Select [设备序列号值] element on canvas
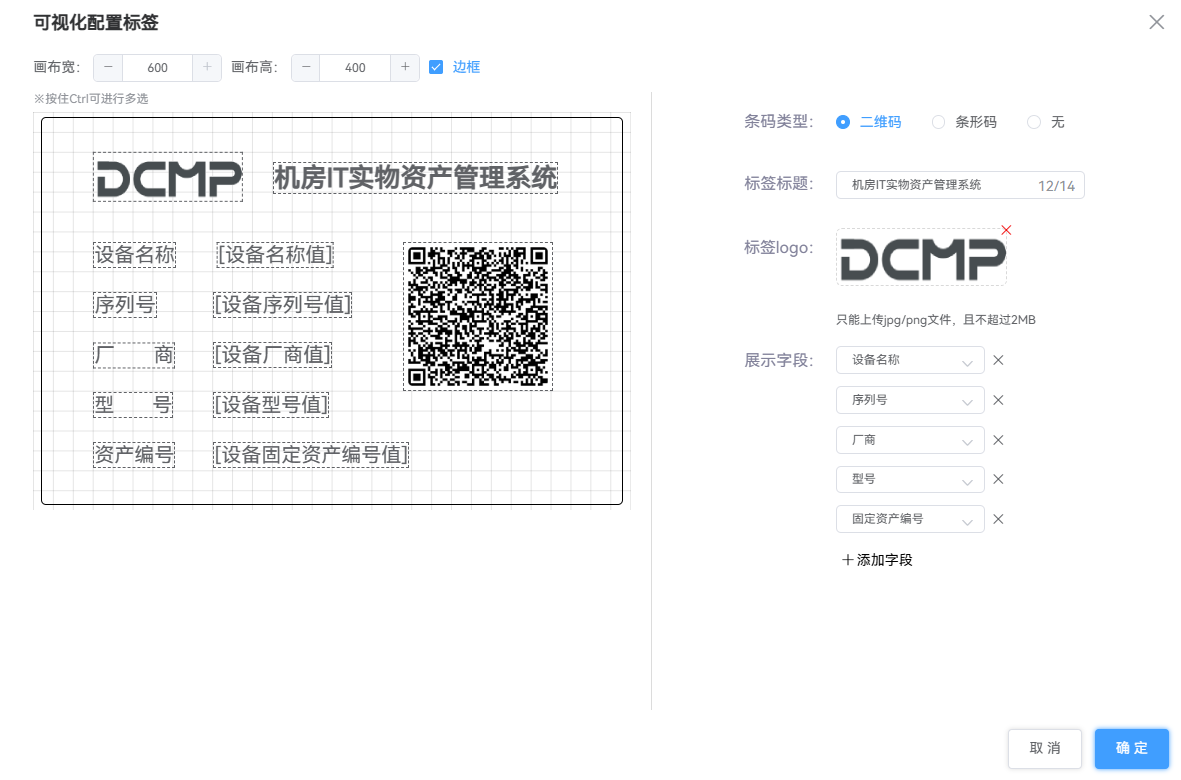 [x=282, y=305]
